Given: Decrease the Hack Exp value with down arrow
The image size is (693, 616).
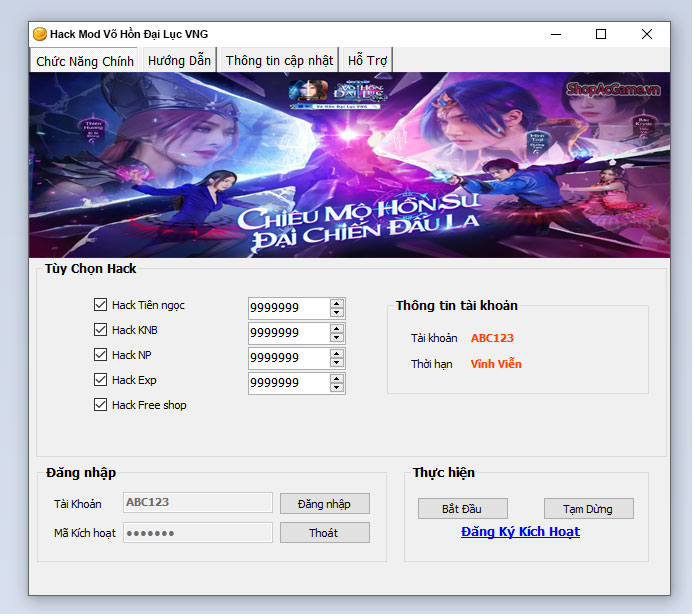Looking at the screenshot, I should 337,388.
